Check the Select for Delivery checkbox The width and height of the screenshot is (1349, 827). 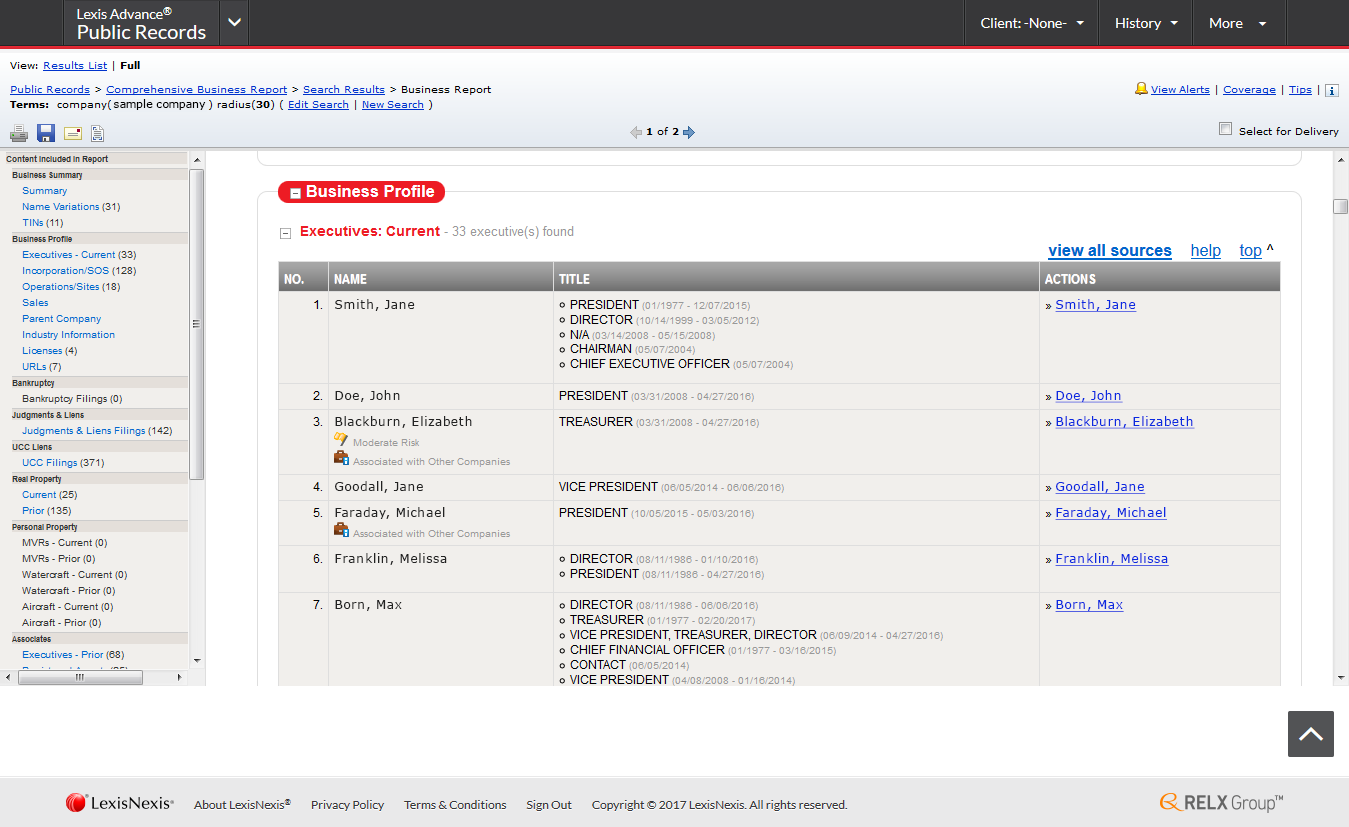[1225, 129]
